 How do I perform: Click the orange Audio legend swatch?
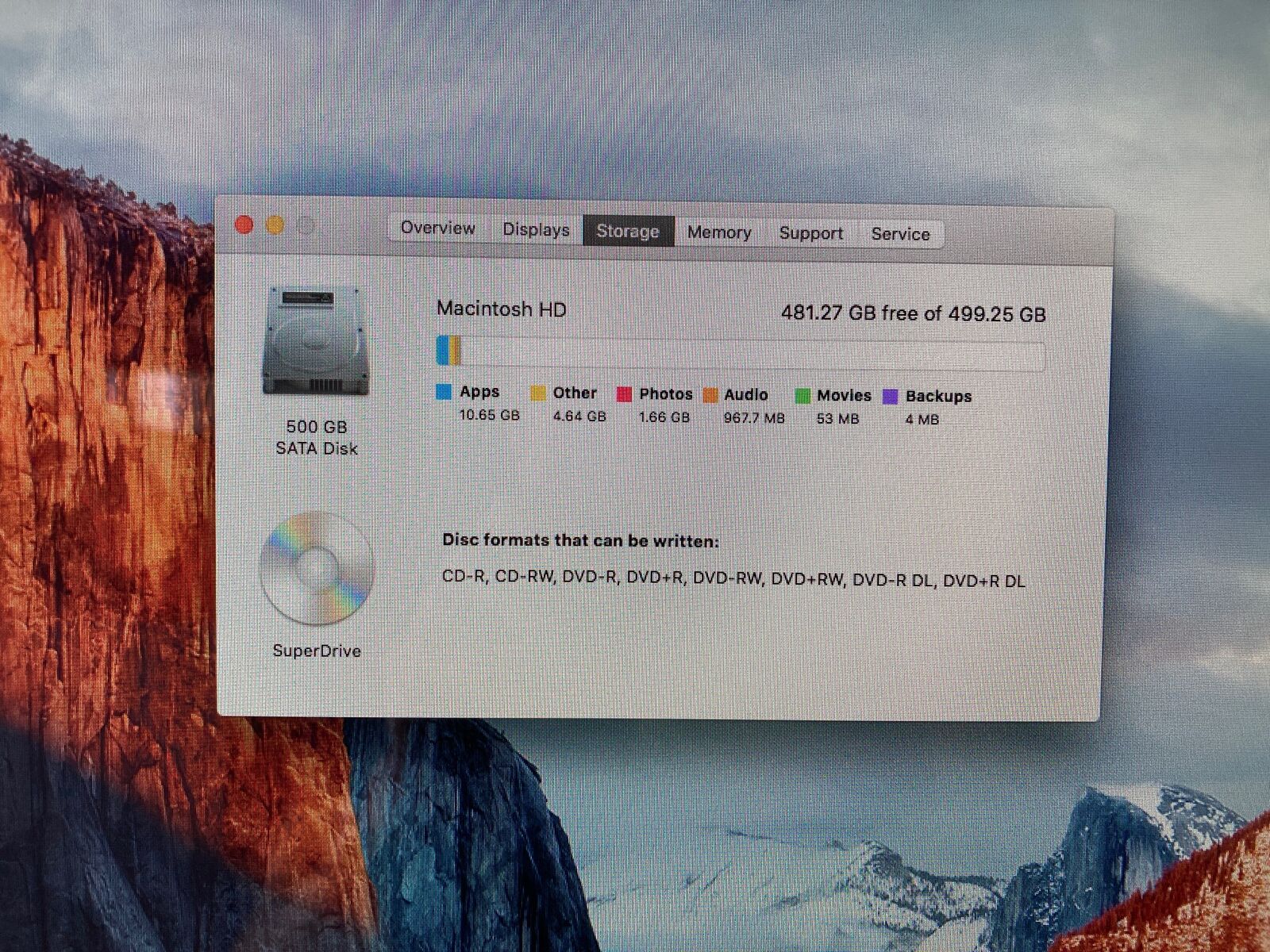pos(710,395)
